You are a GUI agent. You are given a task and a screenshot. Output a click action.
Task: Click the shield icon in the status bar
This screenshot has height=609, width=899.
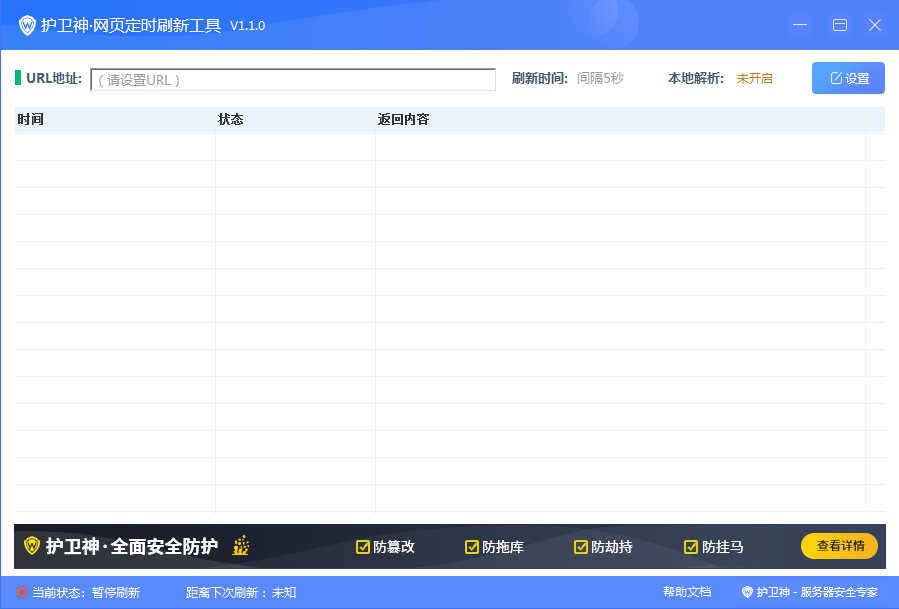747,592
